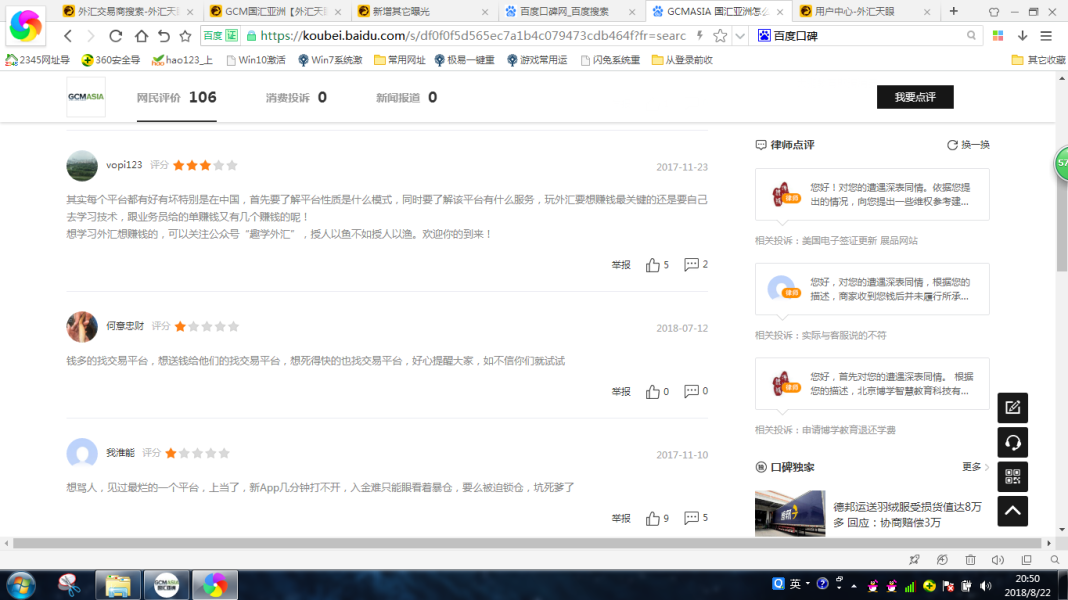Click the 我要点评 button
Screen dimensions: 1068x600
pyautogui.click(x=915, y=97)
